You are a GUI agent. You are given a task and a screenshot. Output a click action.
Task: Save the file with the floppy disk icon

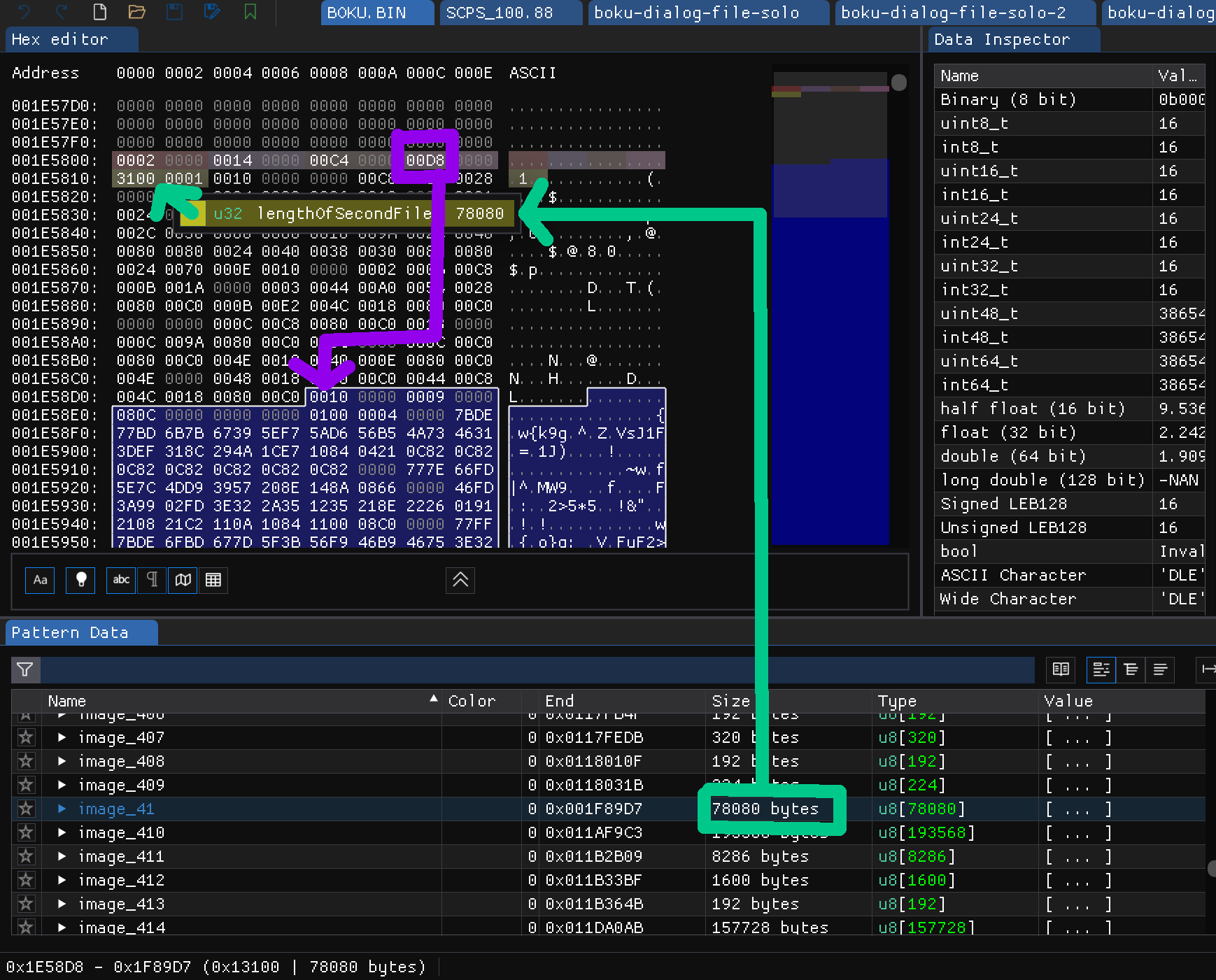[x=175, y=11]
